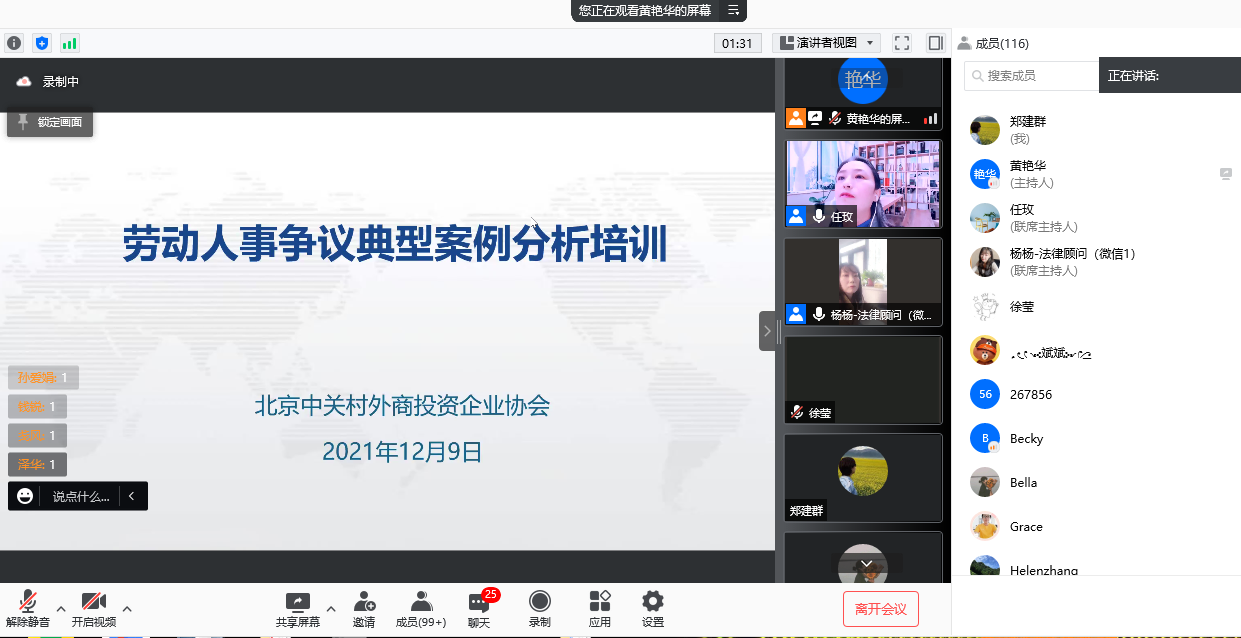Viewport: 1241px width, 638px height.
Task: Click the 搜索成员 search field
Action: 1031,75
